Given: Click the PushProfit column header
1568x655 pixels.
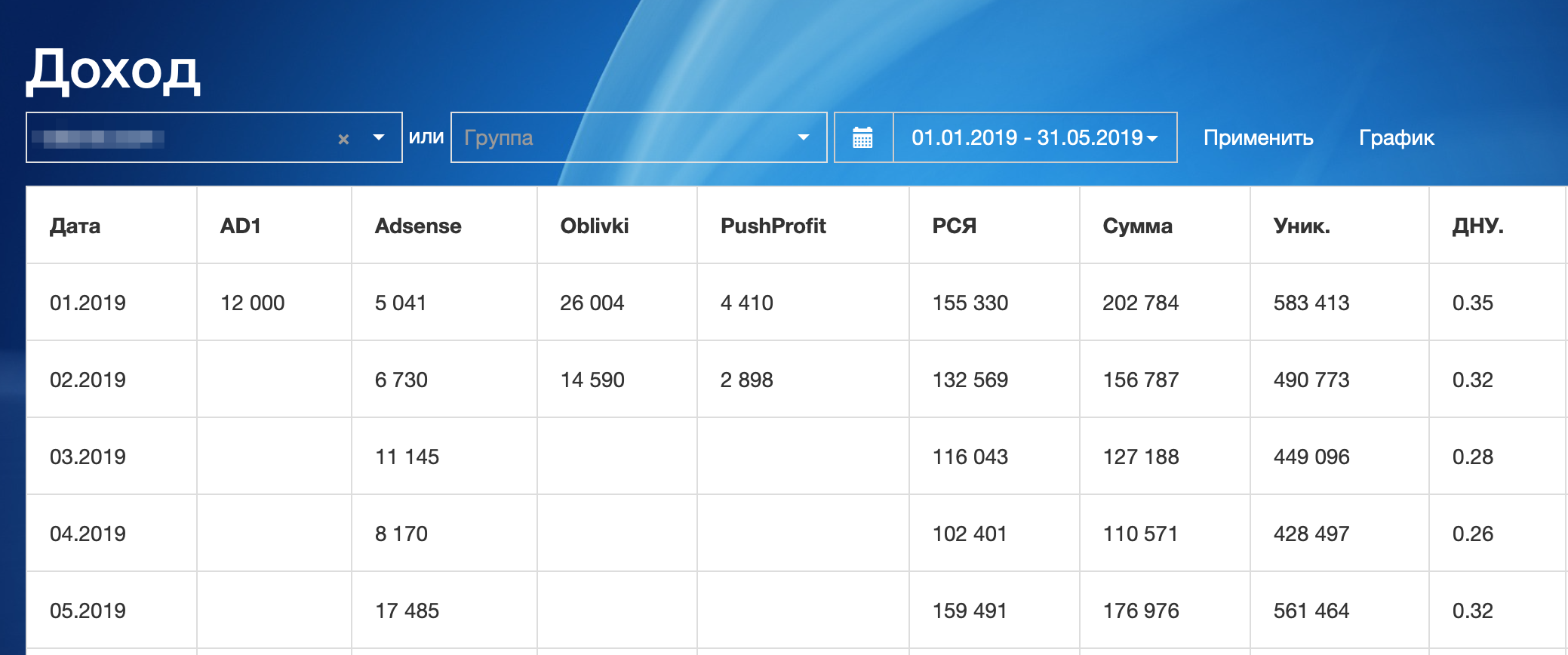Looking at the screenshot, I should [x=773, y=226].
